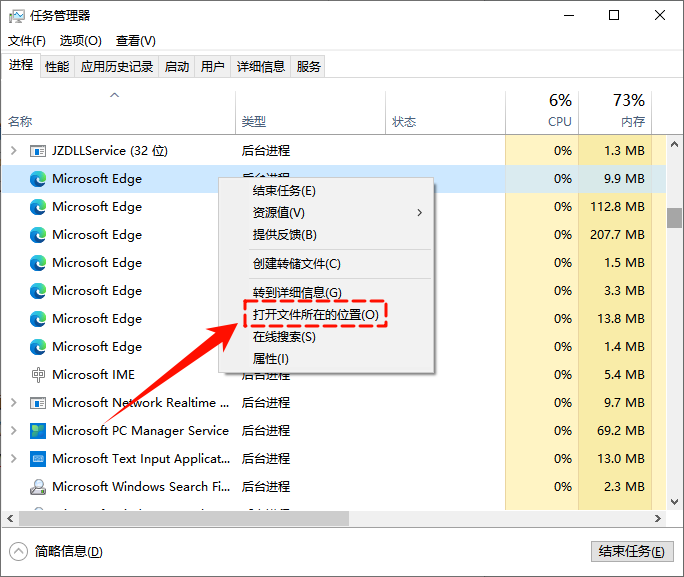Image resolution: width=684 pixels, height=577 pixels.
Task: Click the Microsoft IME process icon
Action: click(x=38, y=375)
